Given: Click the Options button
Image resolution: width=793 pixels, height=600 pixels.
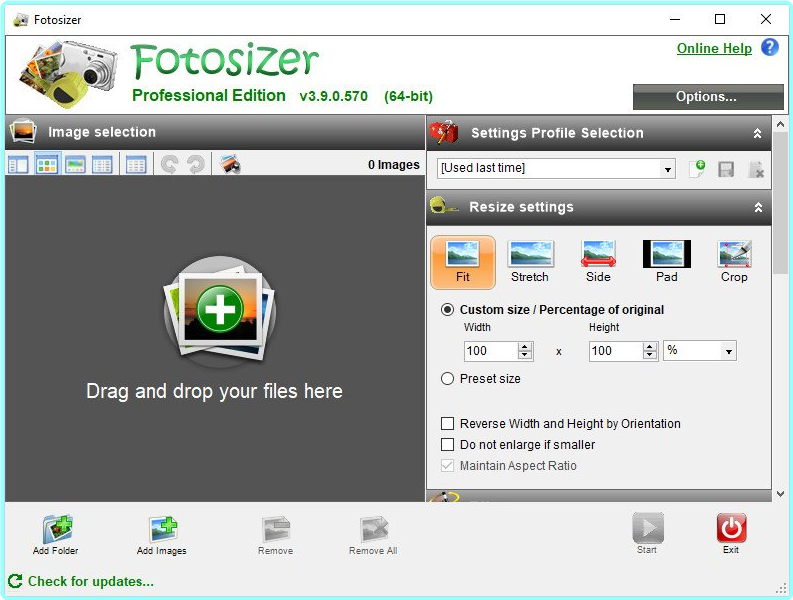Looking at the screenshot, I should [707, 97].
